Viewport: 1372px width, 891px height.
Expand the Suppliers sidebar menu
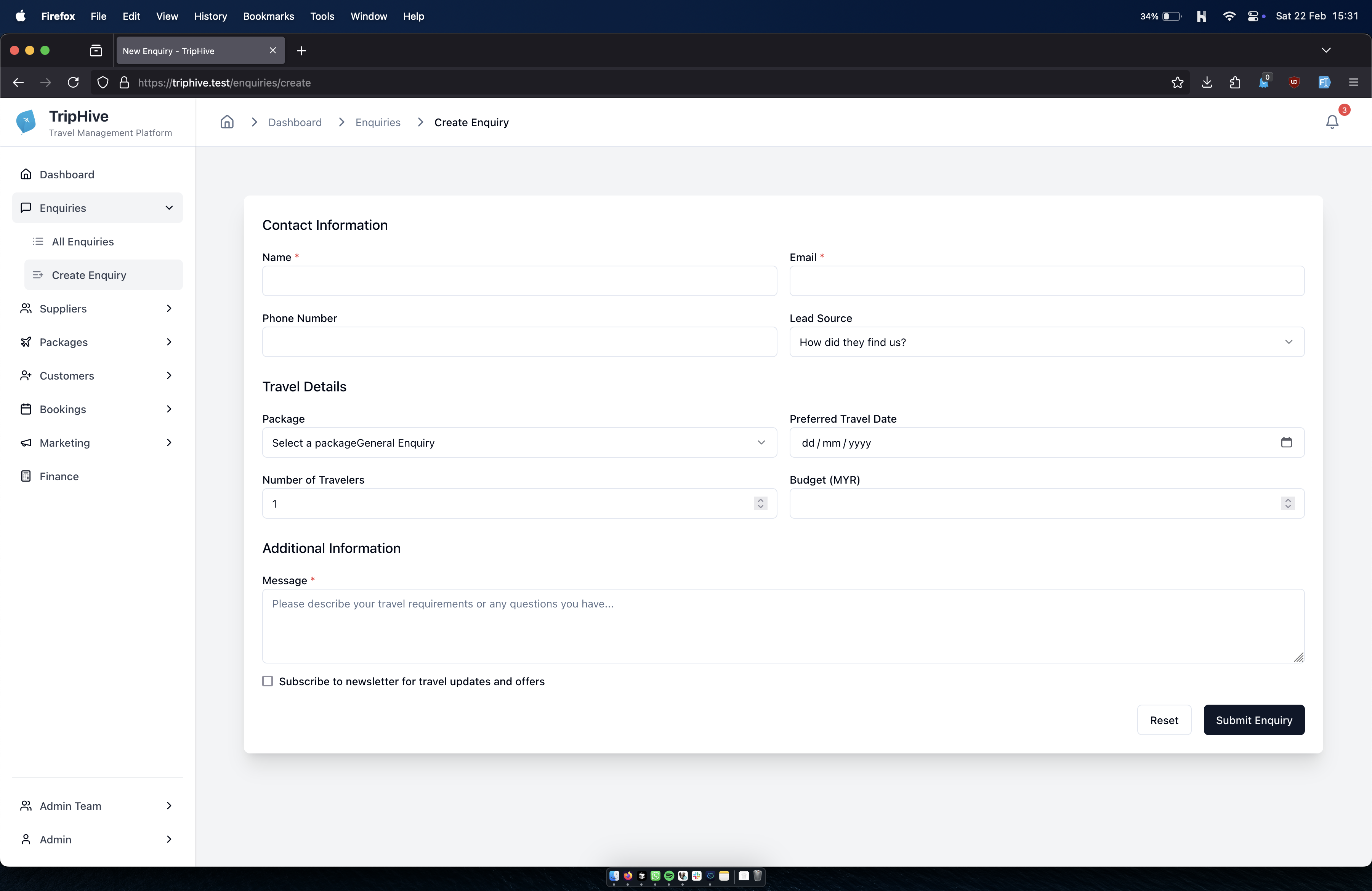97,308
